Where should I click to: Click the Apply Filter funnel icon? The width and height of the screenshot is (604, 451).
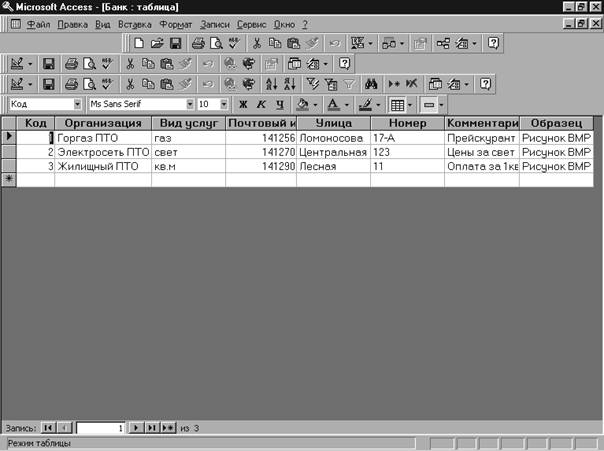click(349, 84)
